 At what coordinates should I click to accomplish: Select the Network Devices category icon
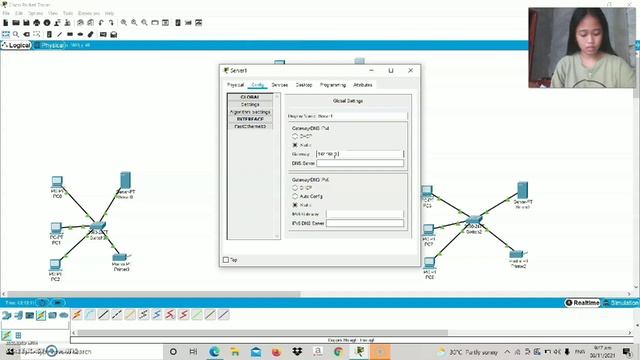click(7, 315)
